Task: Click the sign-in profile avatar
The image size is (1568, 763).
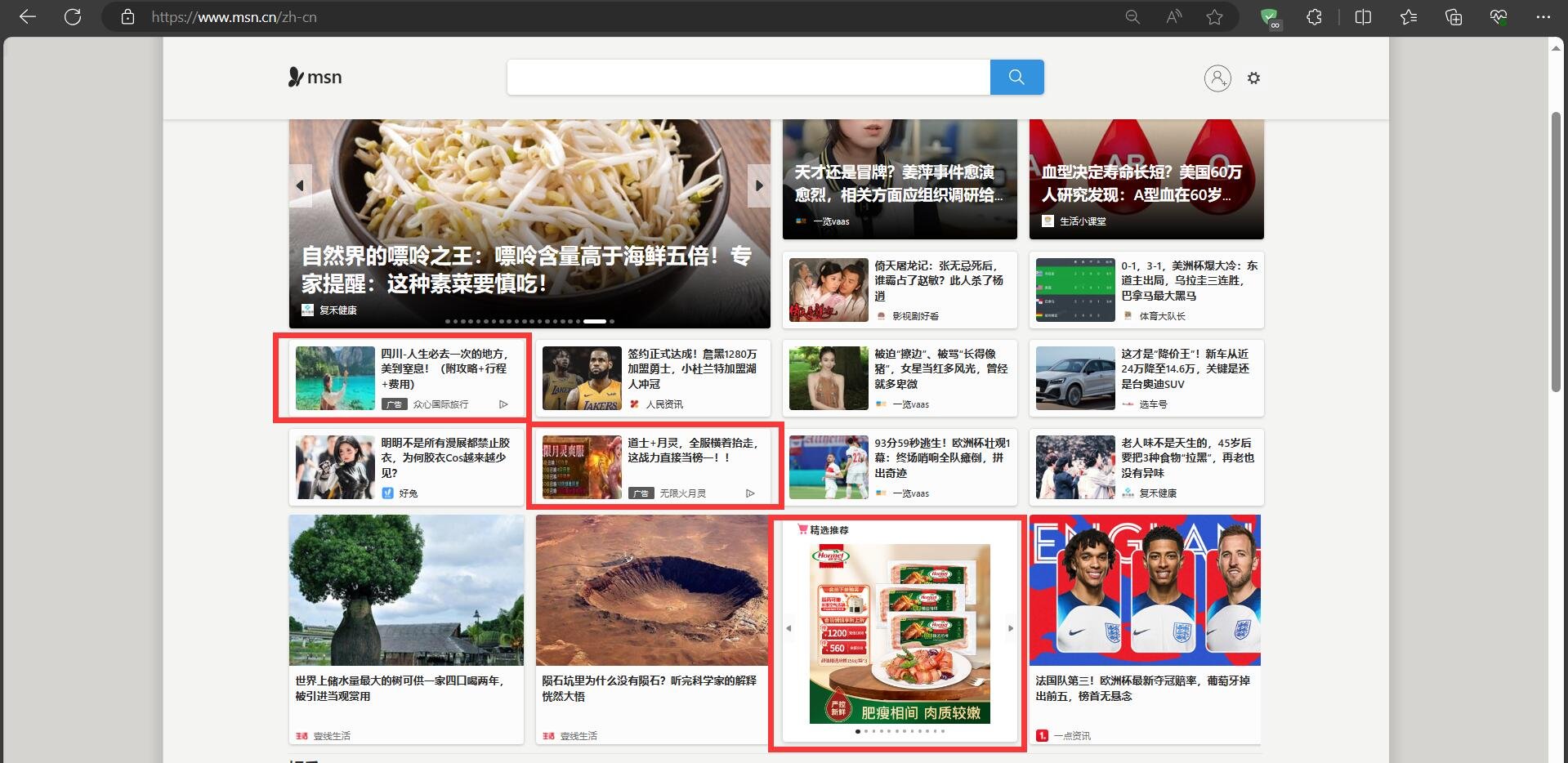Action: 1217,78
